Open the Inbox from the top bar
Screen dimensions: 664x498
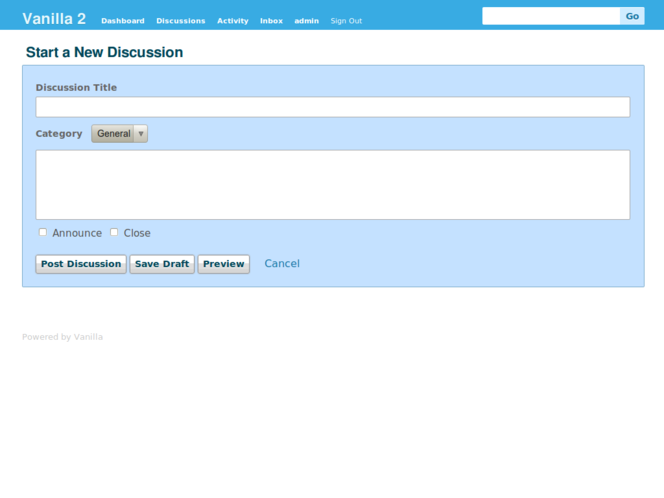point(271,21)
